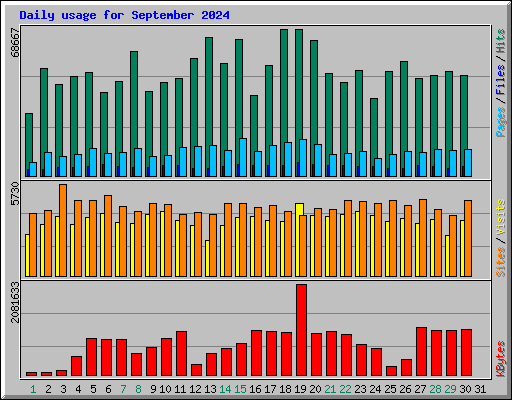This screenshot has width=512, height=400.
Task: Click day label 30 on the x-axis
Action: coord(465,389)
